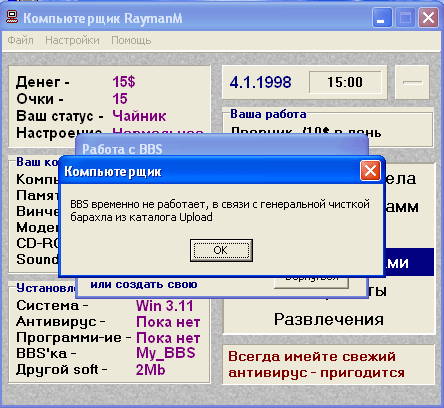Click the Программи-ие value Пока нет
Viewport: 444px width, 408px height.
pyautogui.click(x=168, y=338)
